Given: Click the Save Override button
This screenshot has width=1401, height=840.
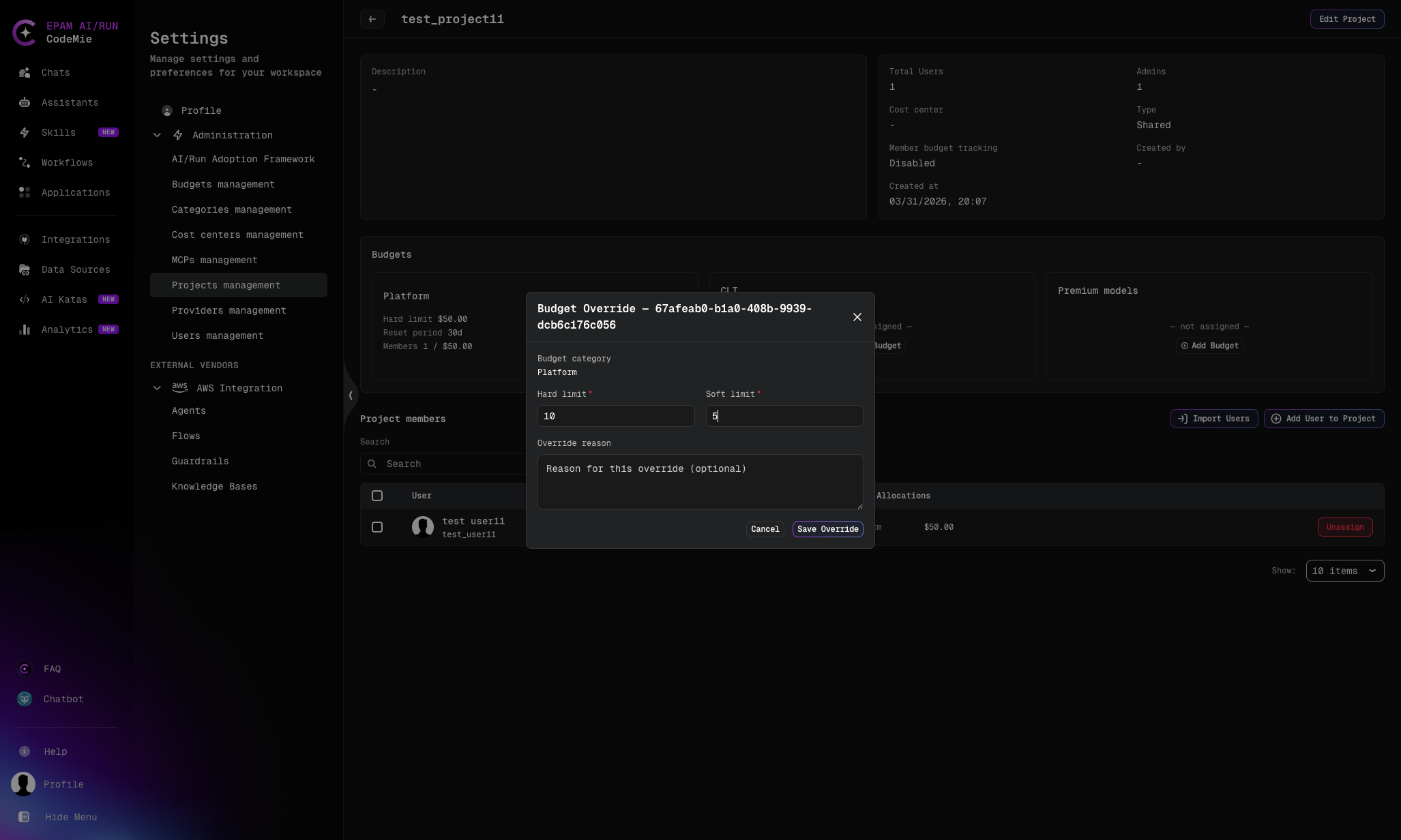Looking at the screenshot, I should pyautogui.click(x=827, y=529).
